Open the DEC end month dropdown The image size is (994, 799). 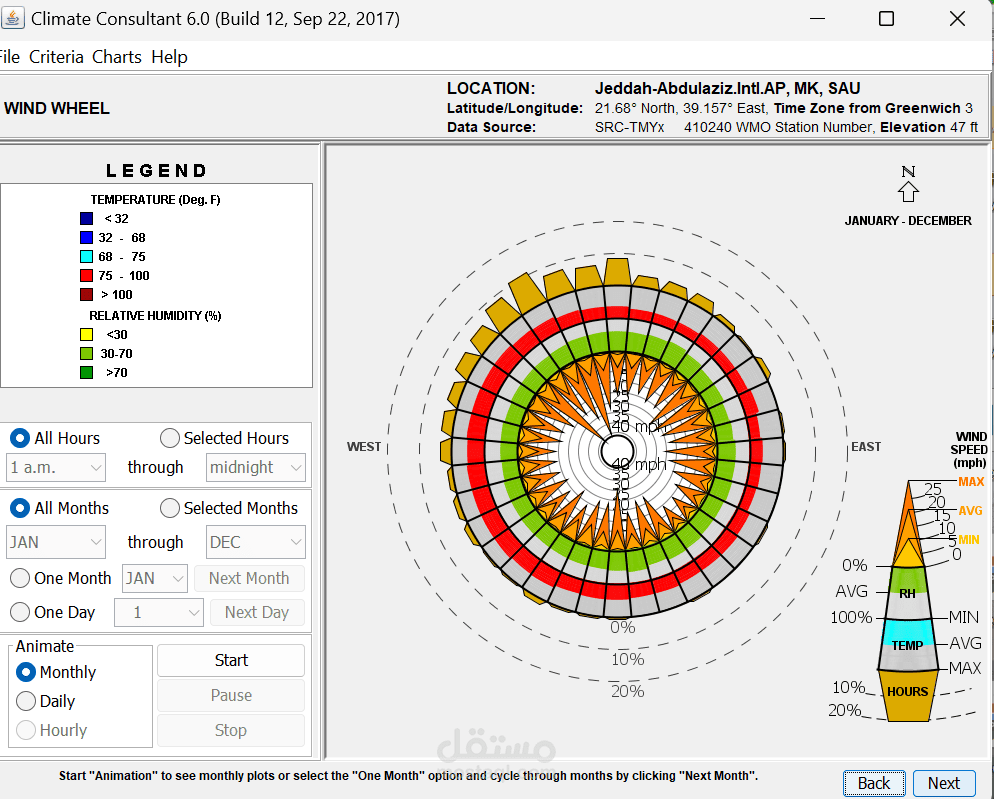pyautogui.click(x=255, y=542)
